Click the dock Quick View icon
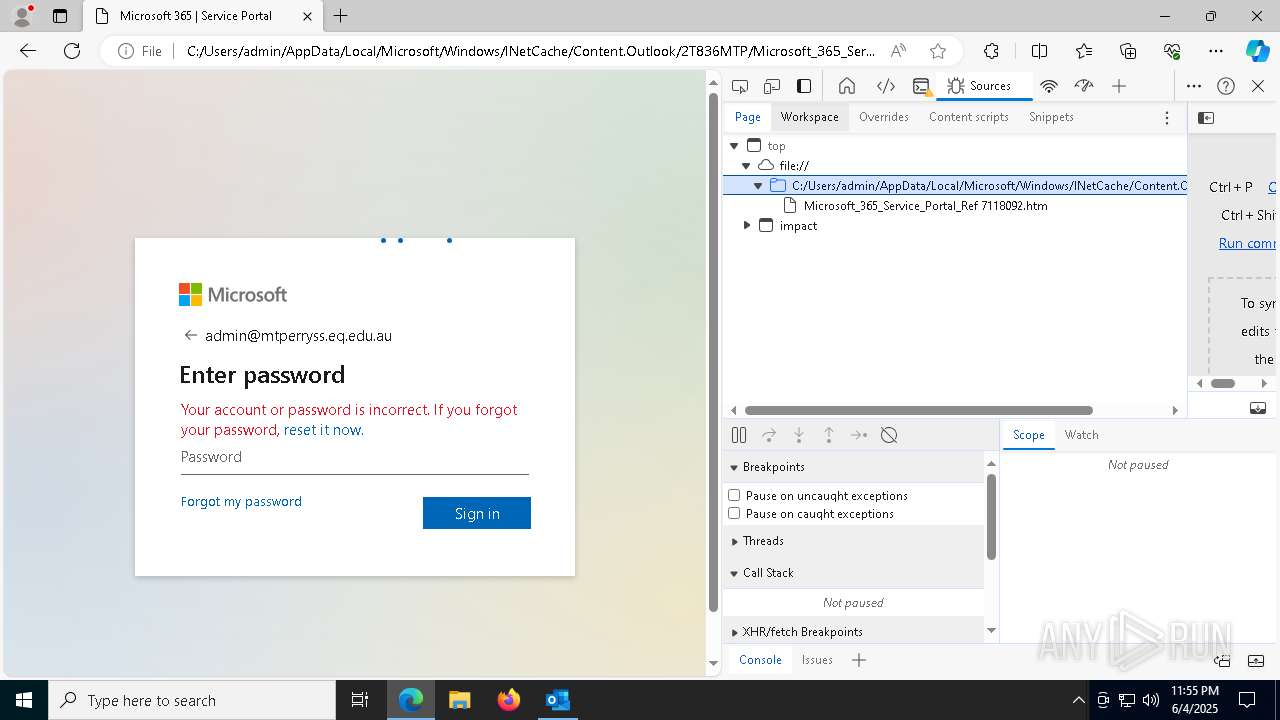Image resolution: width=1280 pixels, height=720 pixels. 1222,660
